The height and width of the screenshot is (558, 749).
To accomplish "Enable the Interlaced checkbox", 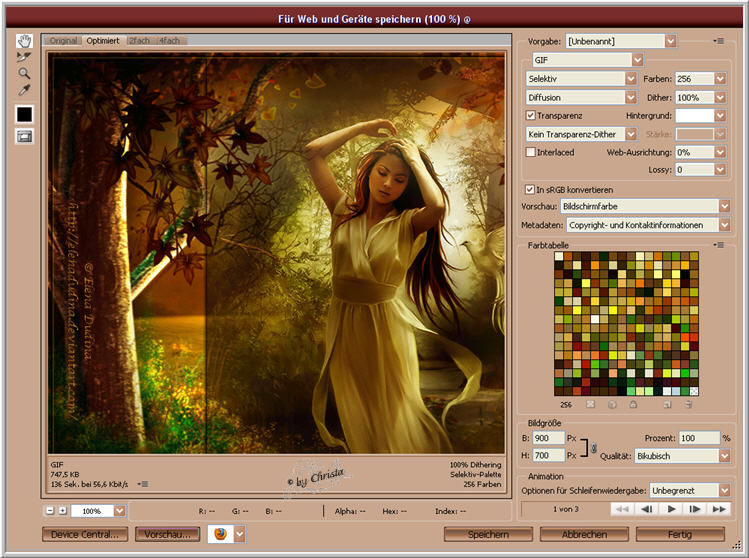I will point(530,152).
